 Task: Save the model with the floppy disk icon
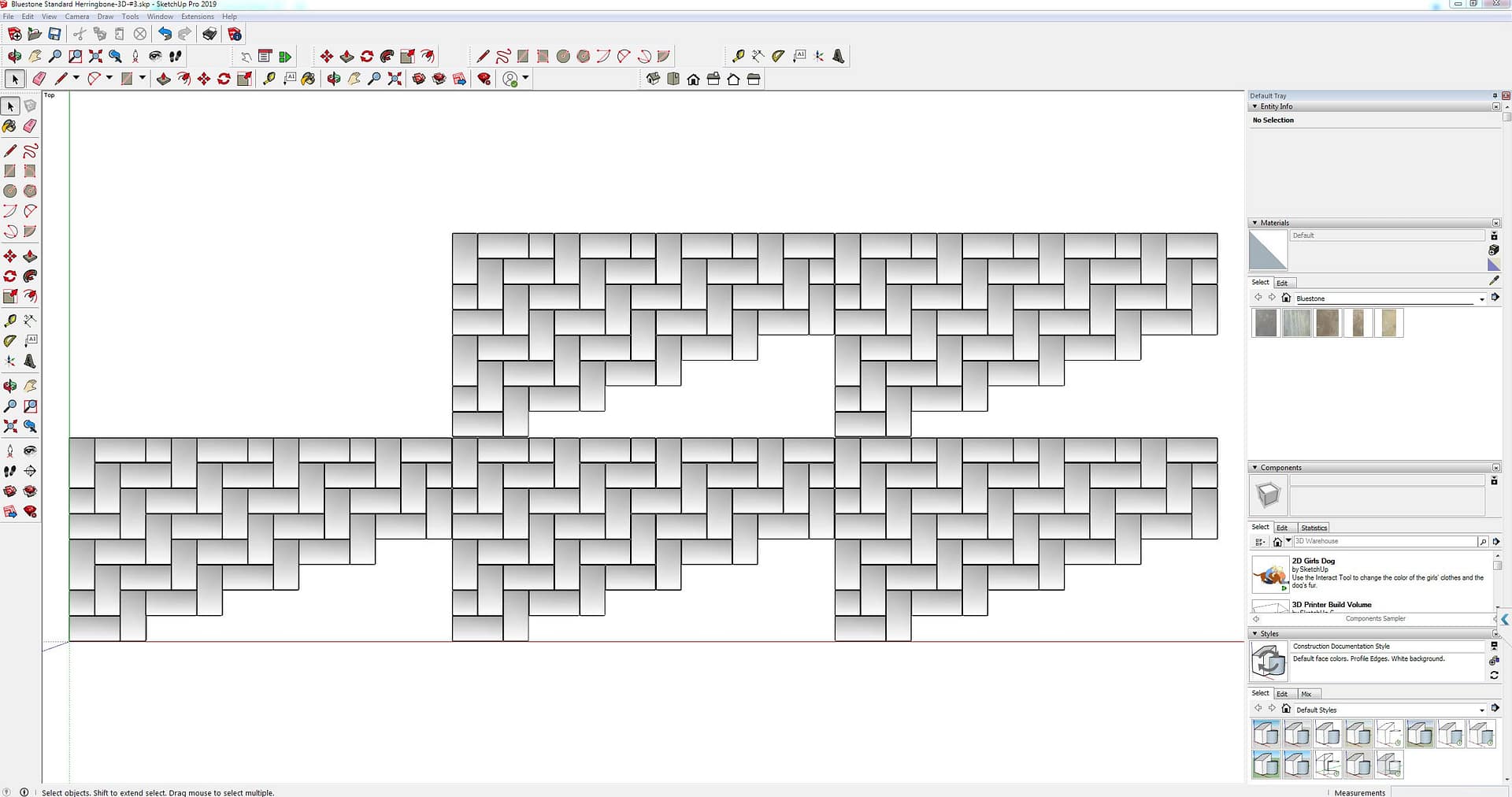pyautogui.click(x=54, y=34)
